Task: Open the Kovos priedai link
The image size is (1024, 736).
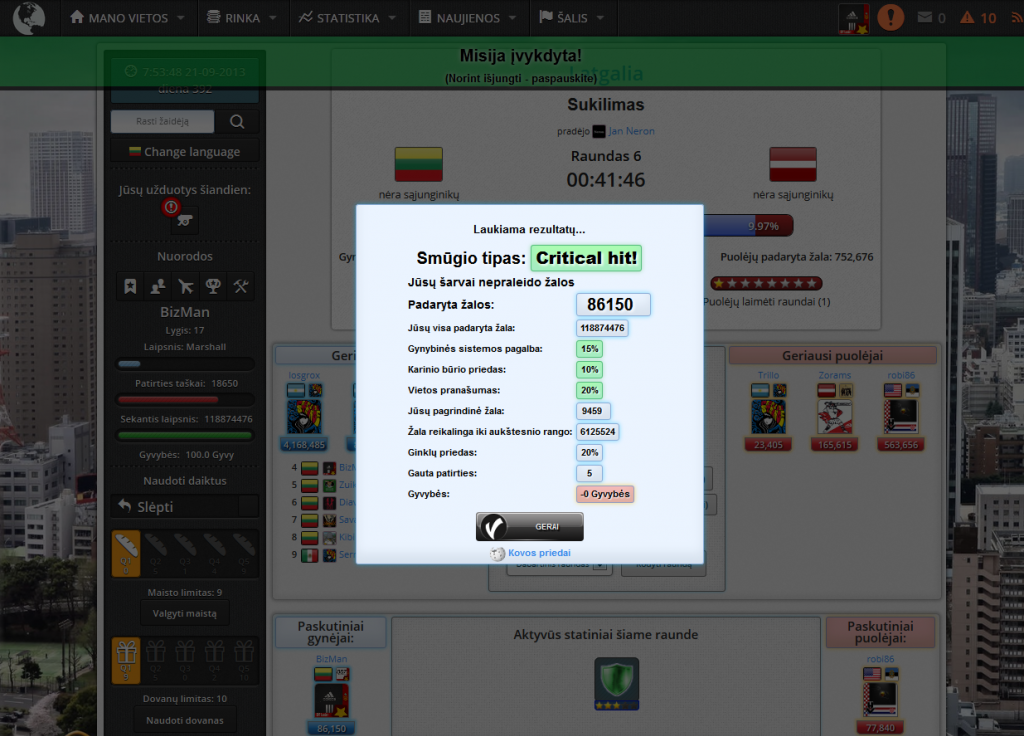Action: [x=539, y=553]
